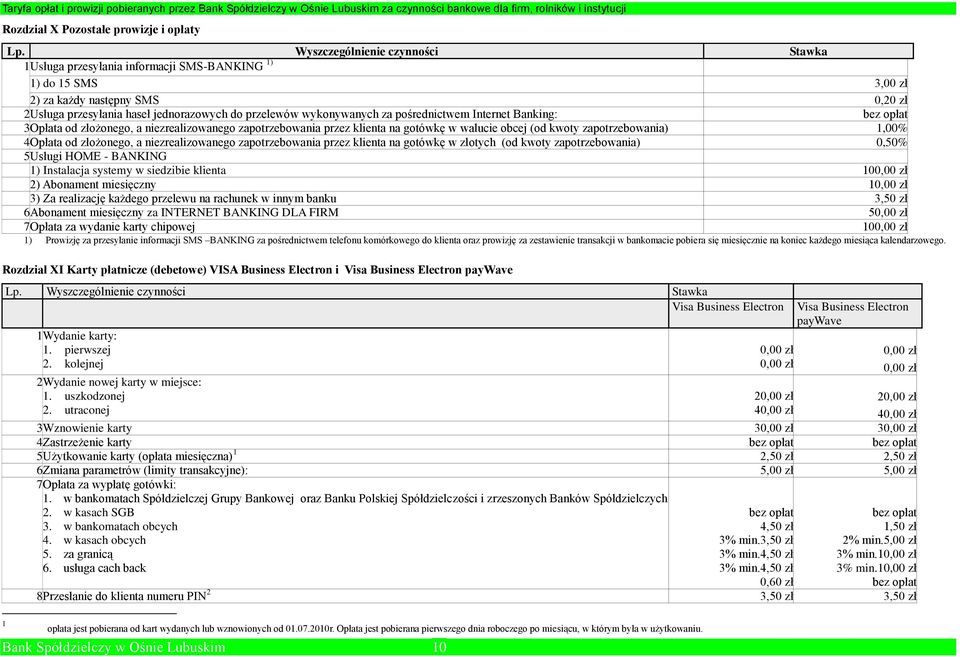Click the "Stawka" header in Rozdział XI table
The image size is (960, 657).
click(689, 291)
